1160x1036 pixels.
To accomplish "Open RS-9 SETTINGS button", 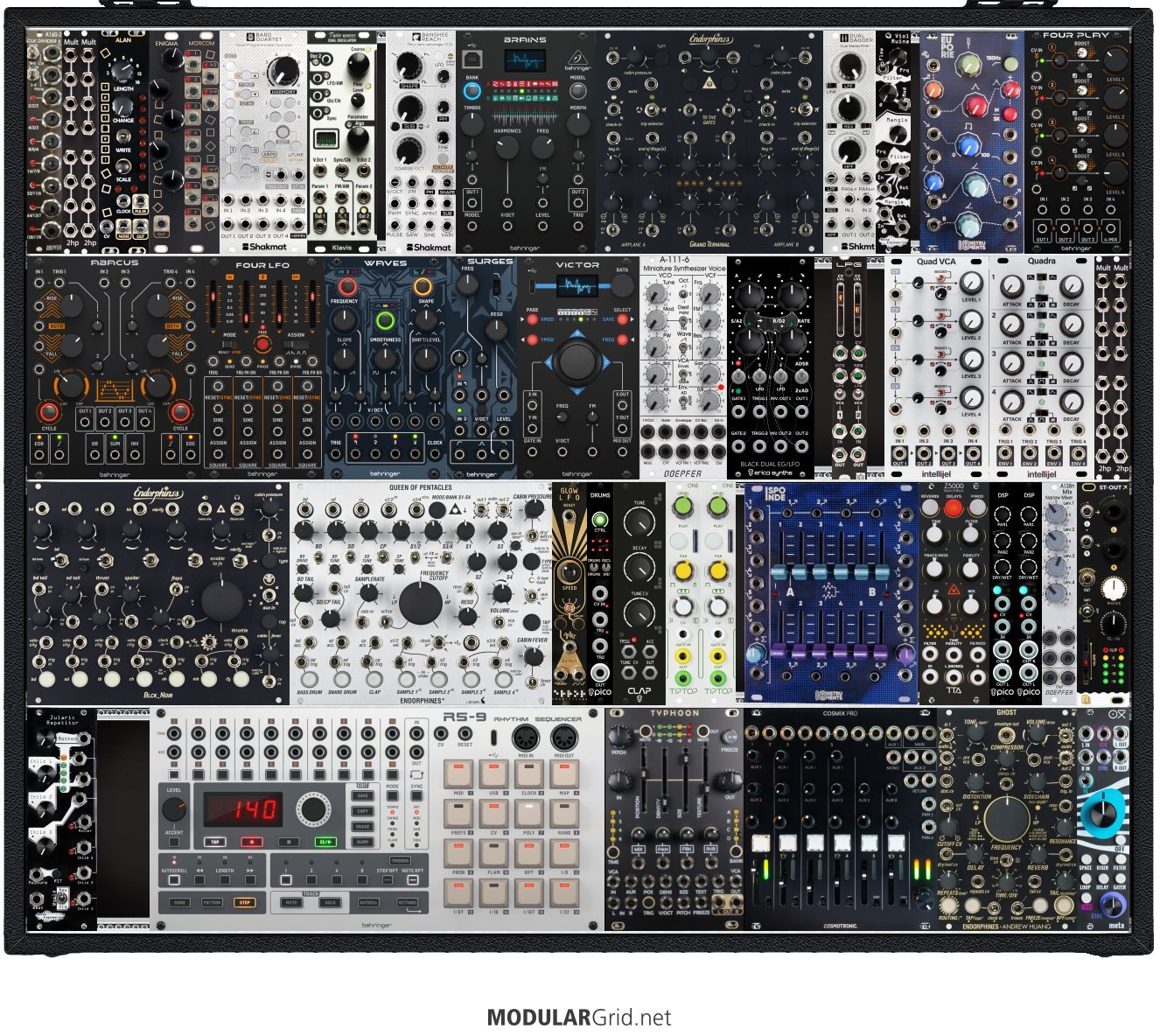I will pos(407,902).
